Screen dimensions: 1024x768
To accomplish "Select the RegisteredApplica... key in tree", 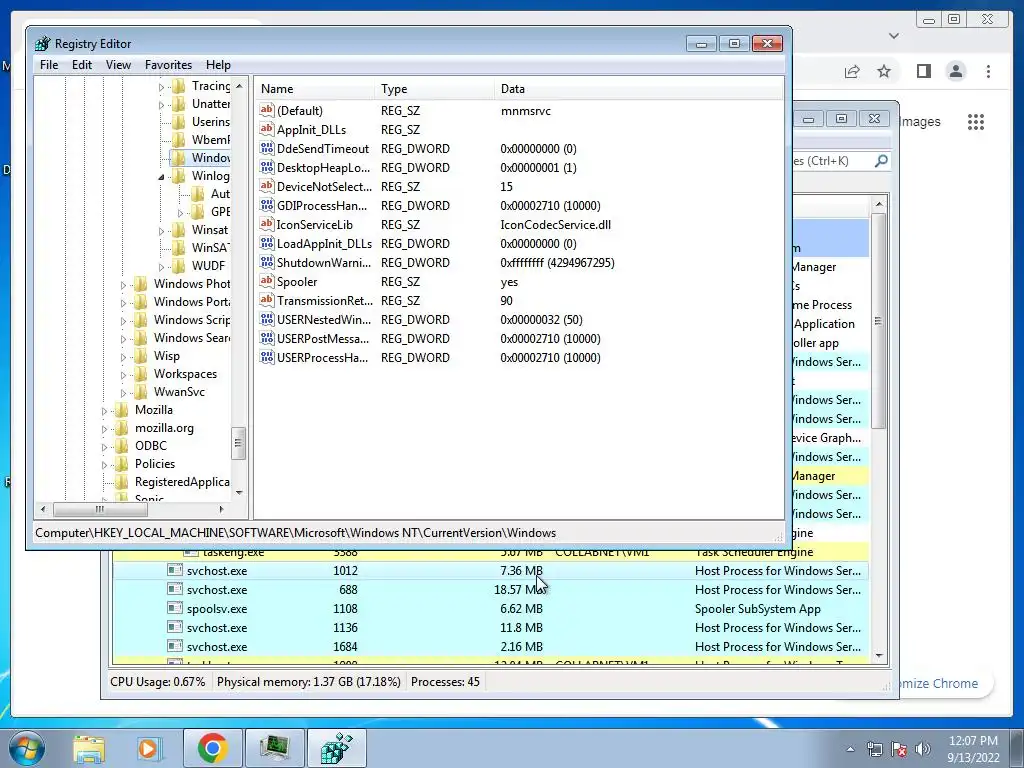I will [182, 482].
